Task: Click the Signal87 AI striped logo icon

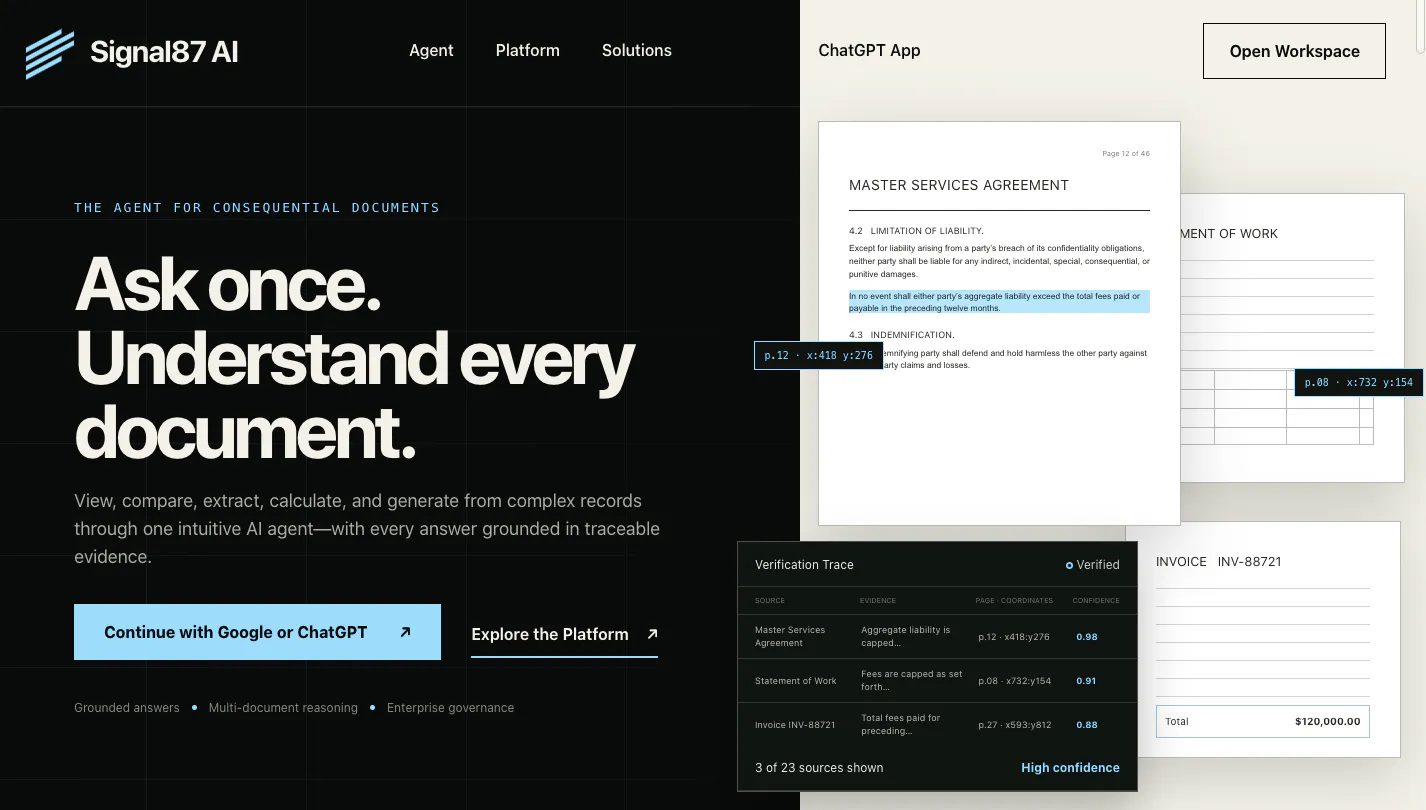Action: pos(50,54)
